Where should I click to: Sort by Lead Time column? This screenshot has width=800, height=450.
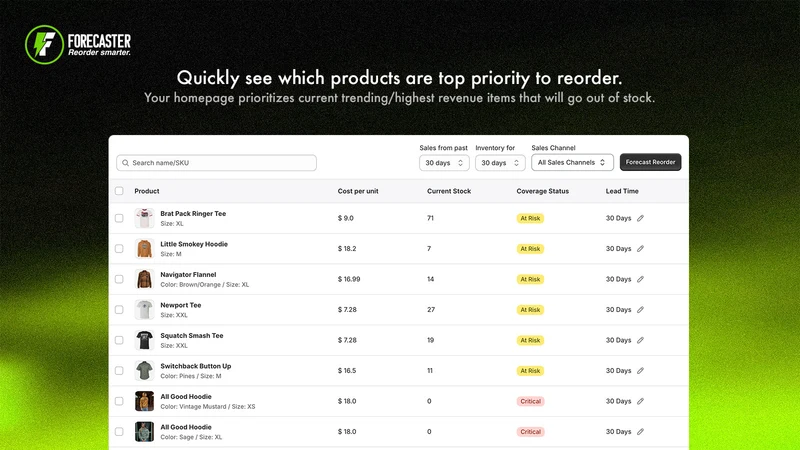(x=622, y=191)
